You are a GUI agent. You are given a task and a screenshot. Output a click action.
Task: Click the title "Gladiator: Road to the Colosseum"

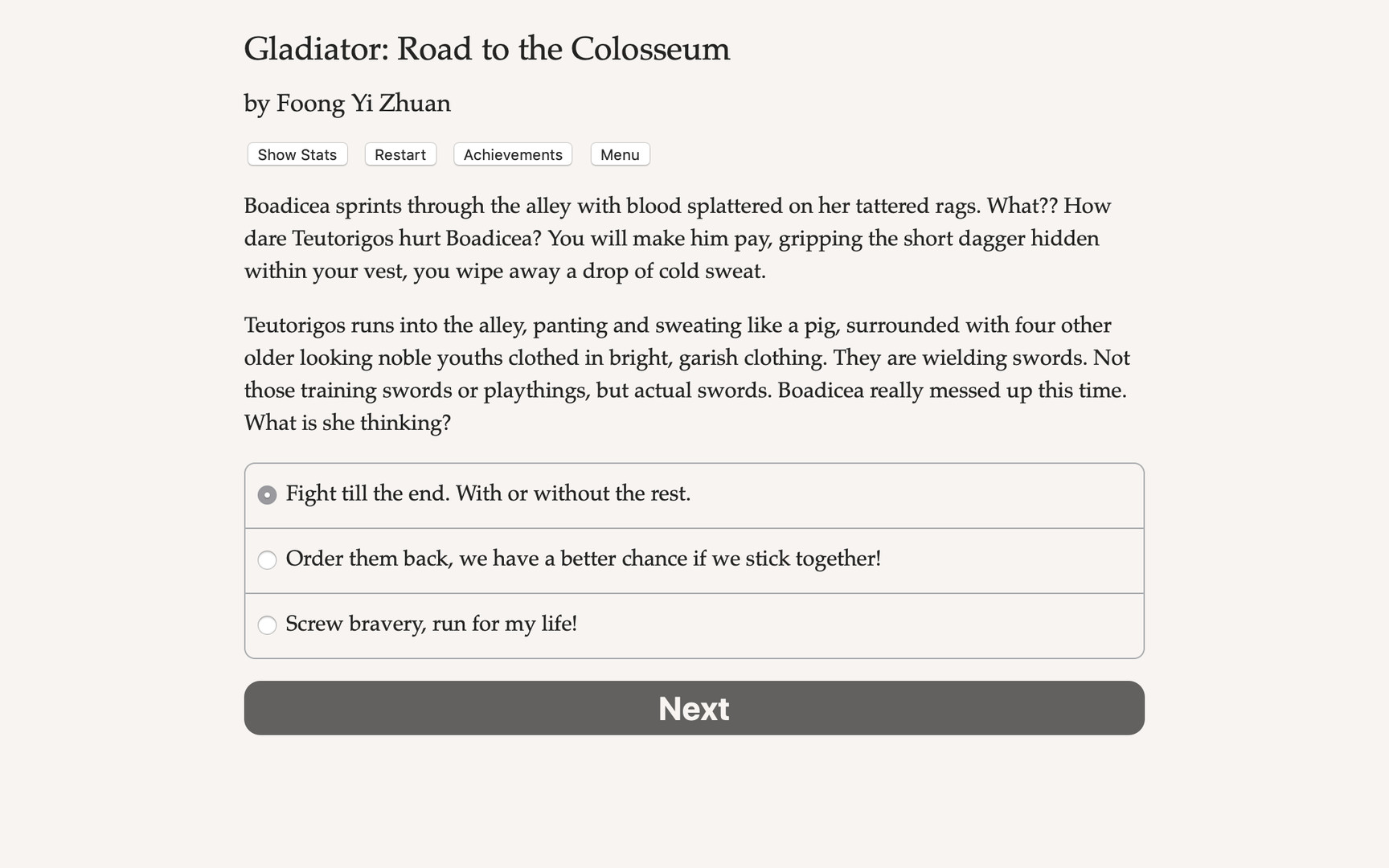486,49
